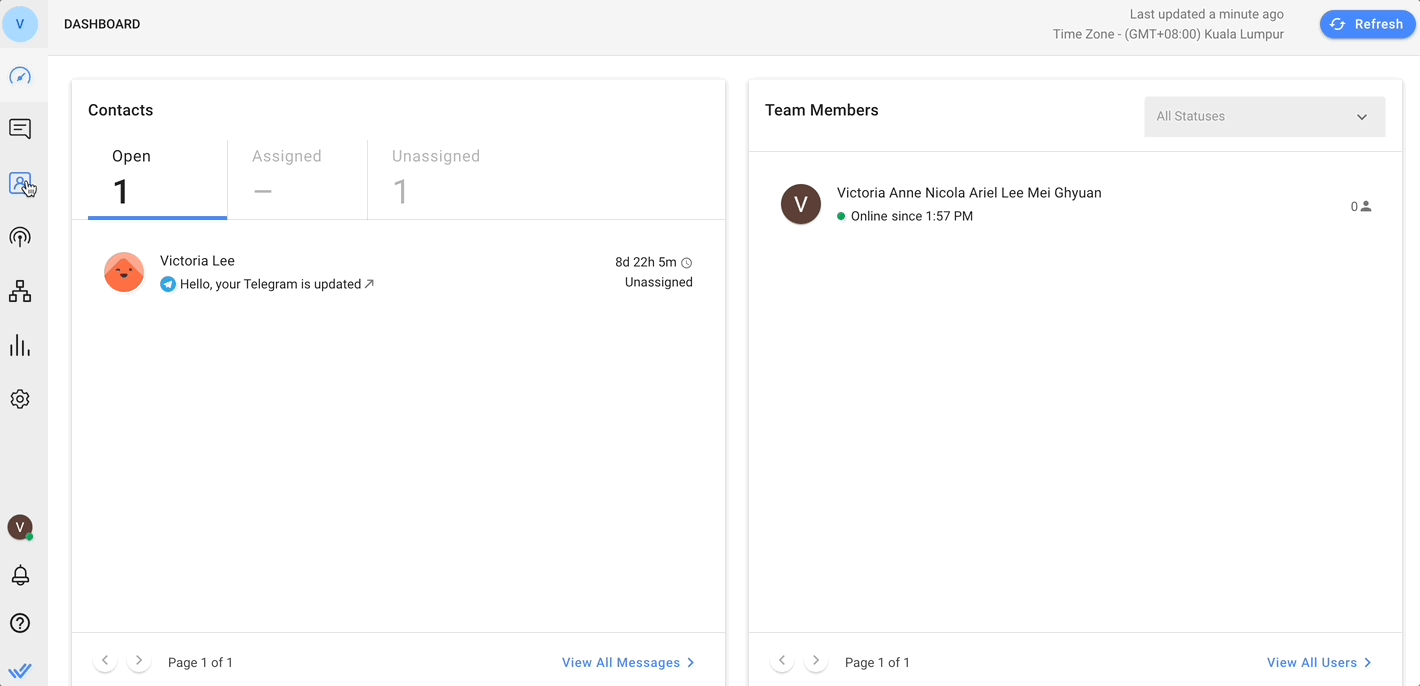1420x686 pixels.
Task: Open the Messages icon in sidebar
Action: [x=20, y=129]
